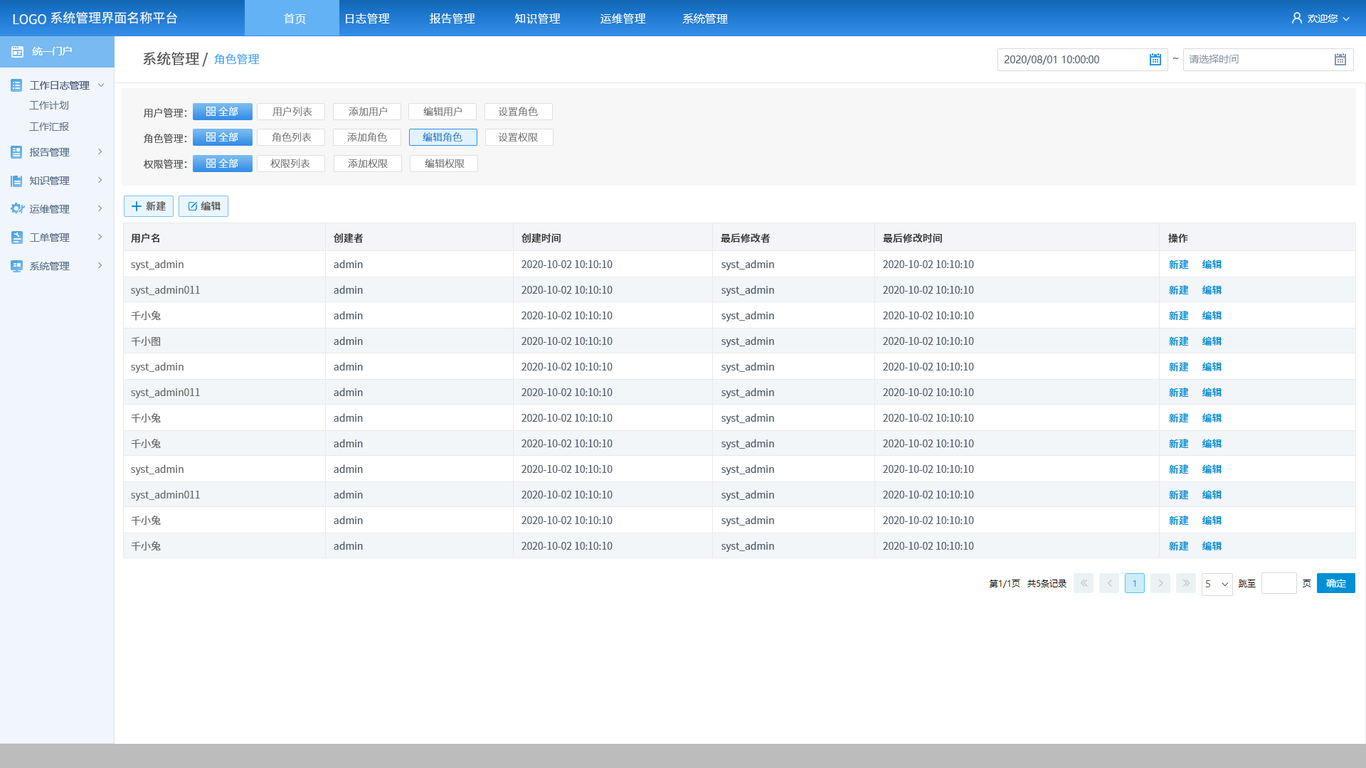The height and width of the screenshot is (768, 1366).
Task: Go to the last page with the double-right arrow
Action: pos(1186,583)
